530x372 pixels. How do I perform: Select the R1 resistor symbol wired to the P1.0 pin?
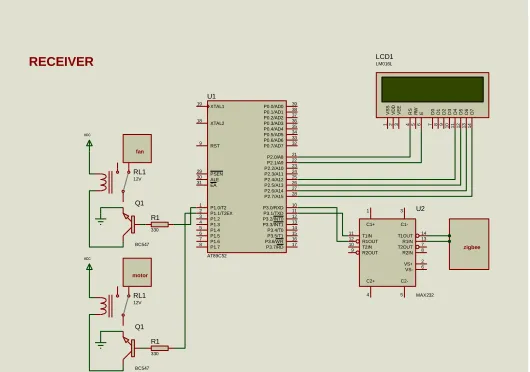(160, 224)
